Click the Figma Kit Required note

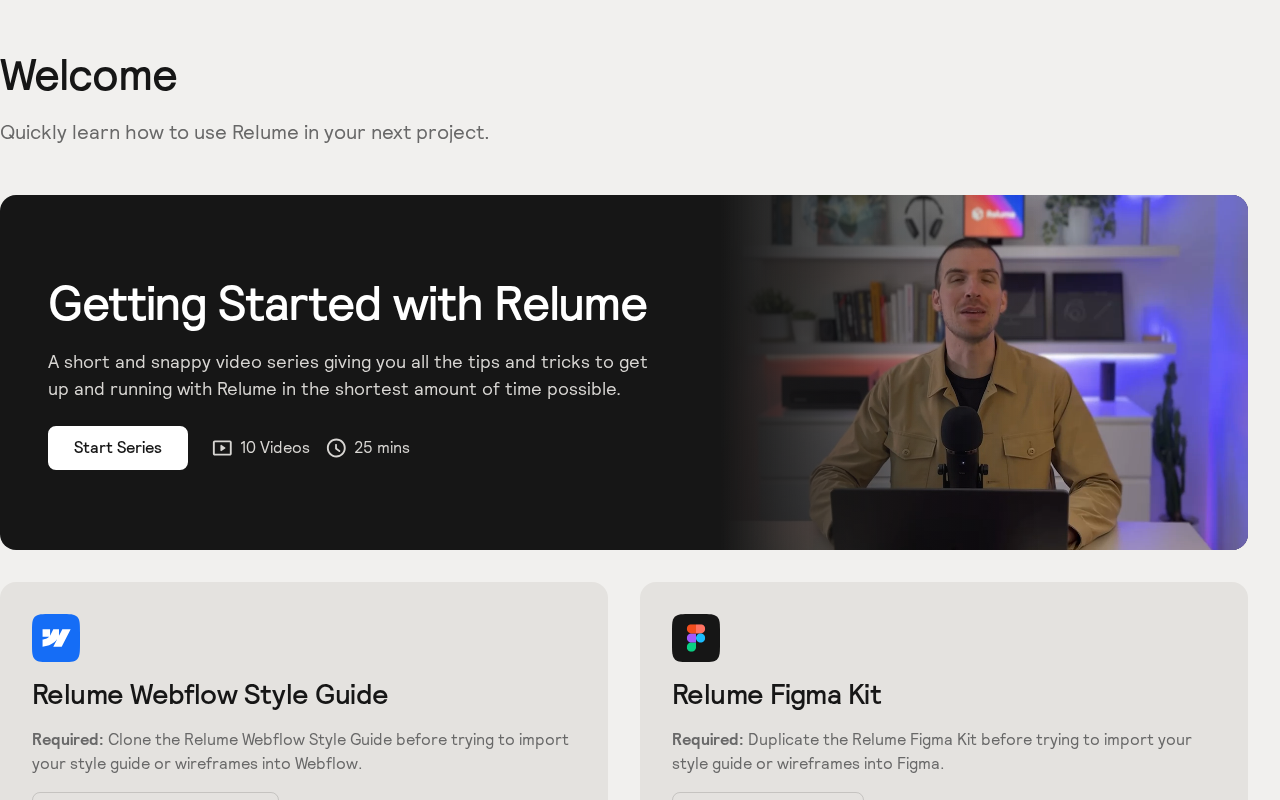point(932,752)
